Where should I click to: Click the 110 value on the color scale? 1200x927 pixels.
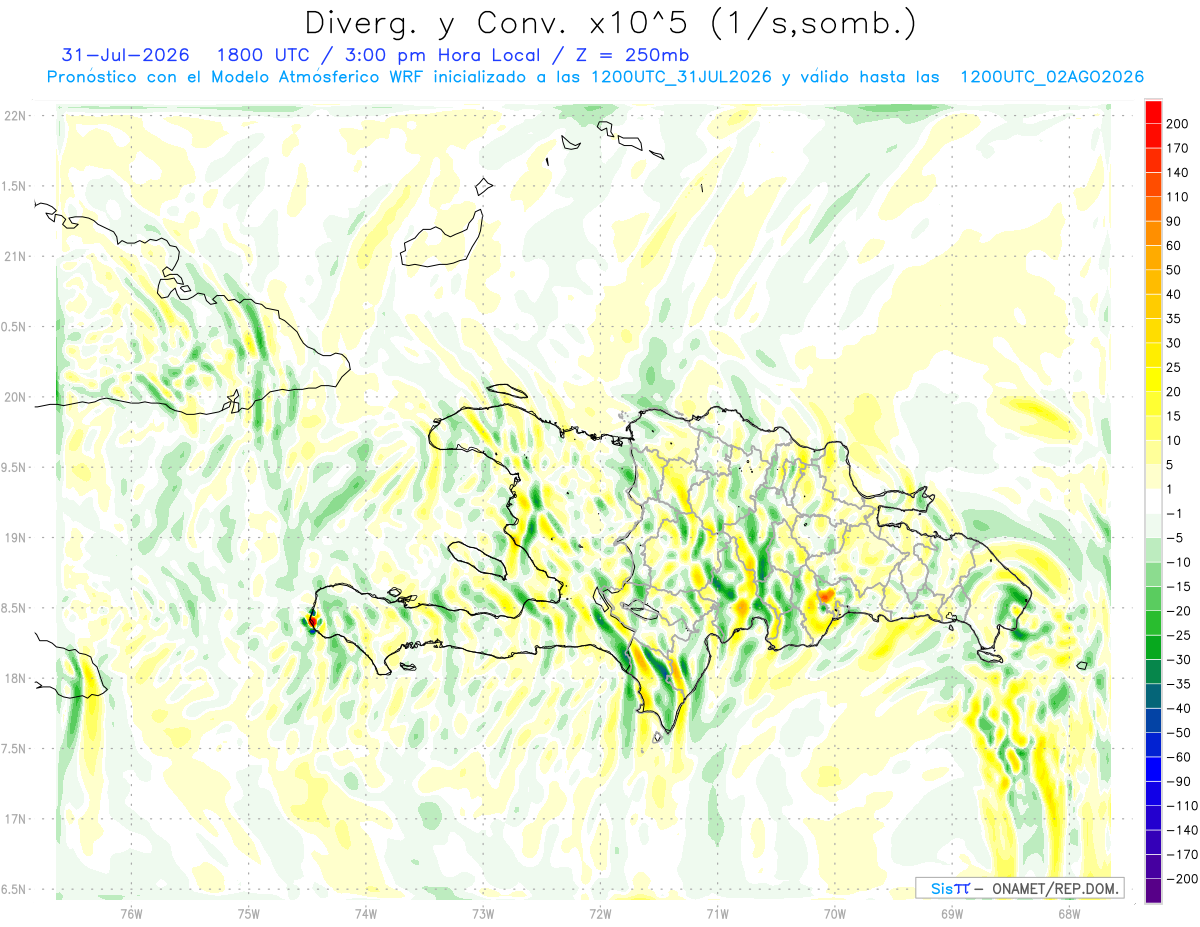(x=1177, y=197)
